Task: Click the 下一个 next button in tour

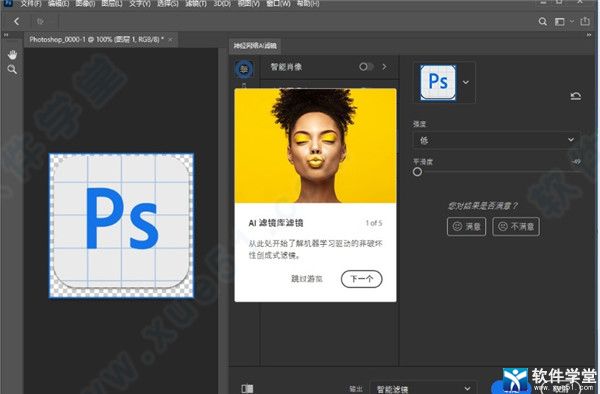Action: pyautogui.click(x=362, y=279)
